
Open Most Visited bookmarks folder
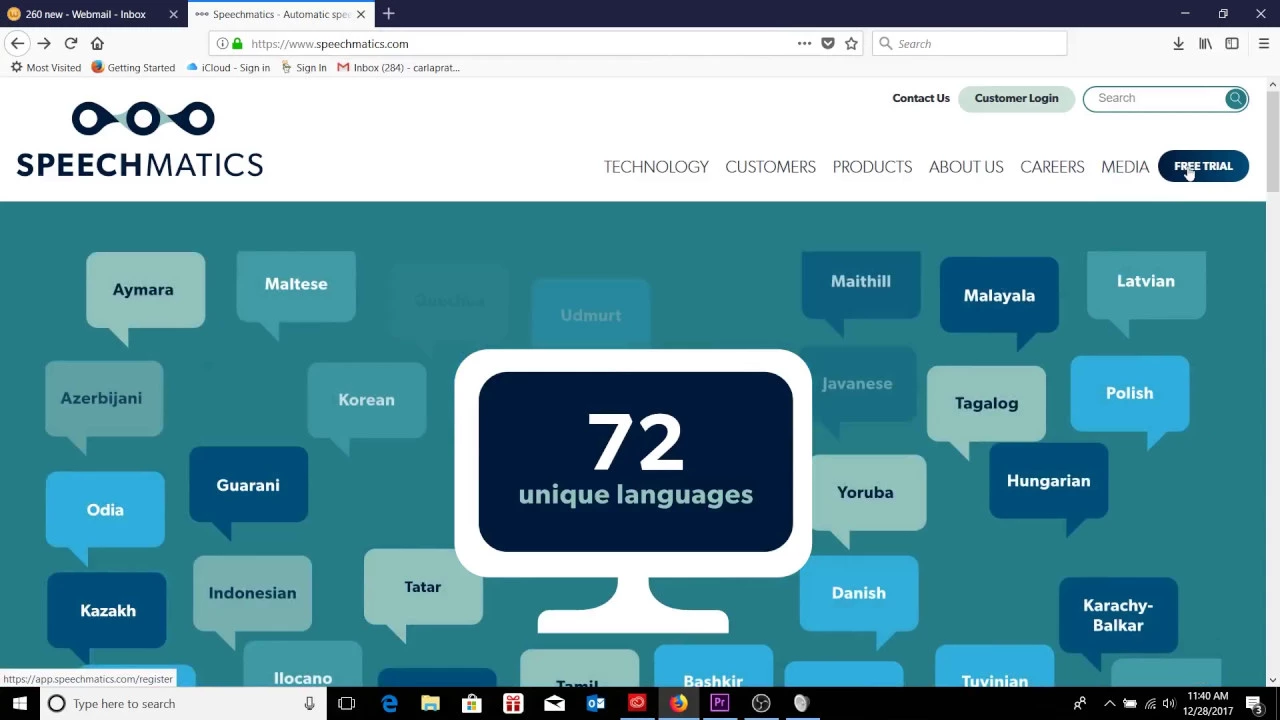click(x=46, y=68)
